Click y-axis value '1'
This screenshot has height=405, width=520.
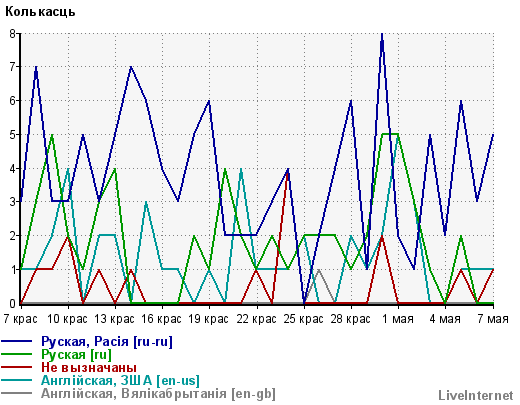pos(13,270)
